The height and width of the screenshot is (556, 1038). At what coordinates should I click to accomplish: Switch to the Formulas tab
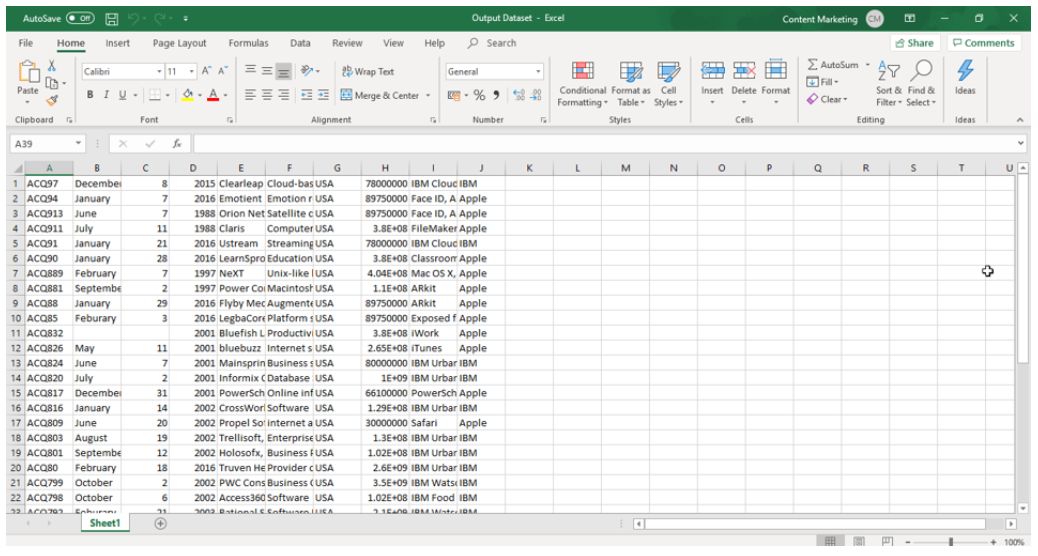point(248,43)
